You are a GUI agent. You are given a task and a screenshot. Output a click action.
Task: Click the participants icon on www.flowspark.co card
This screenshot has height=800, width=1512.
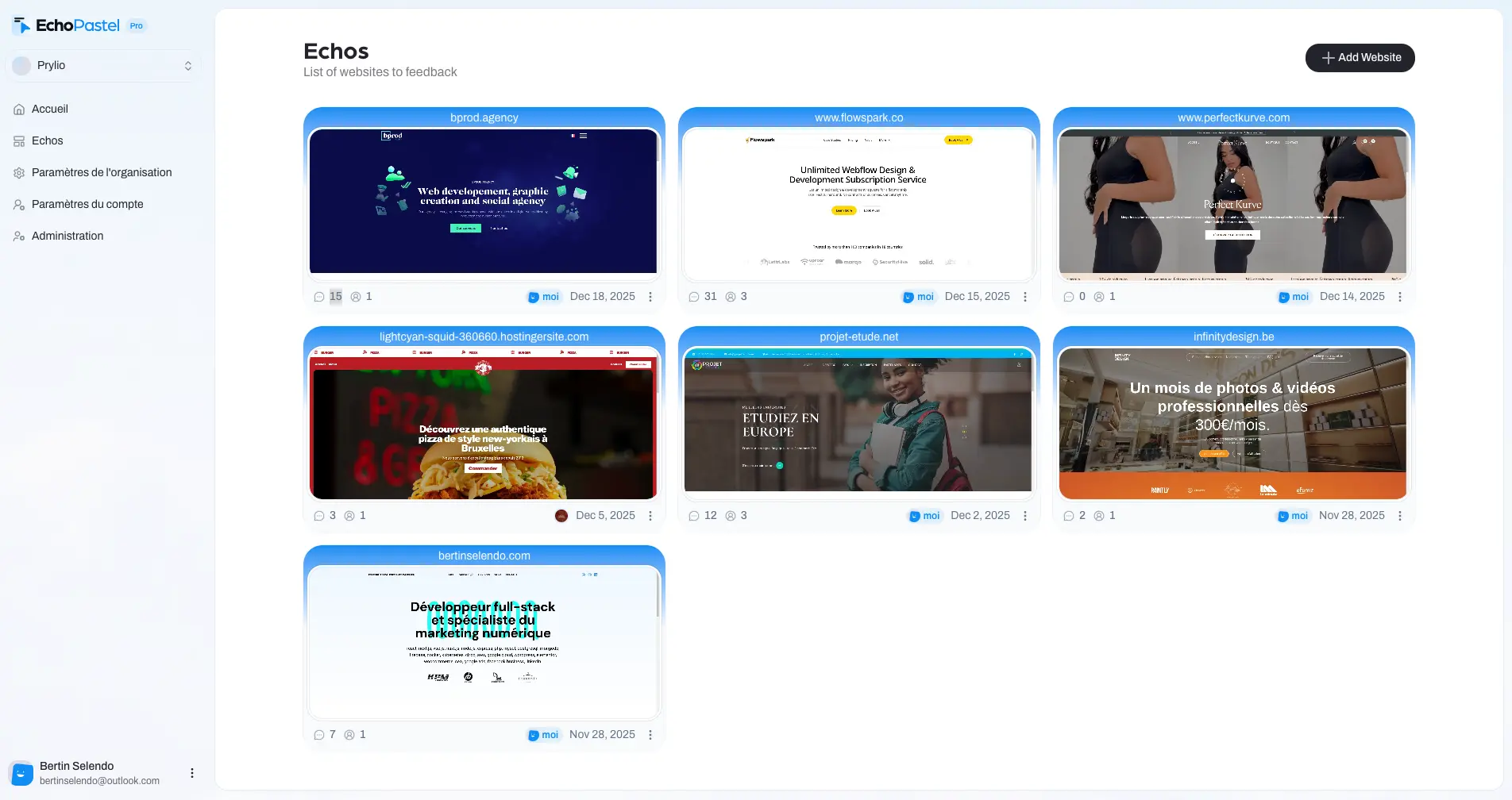point(731,296)
